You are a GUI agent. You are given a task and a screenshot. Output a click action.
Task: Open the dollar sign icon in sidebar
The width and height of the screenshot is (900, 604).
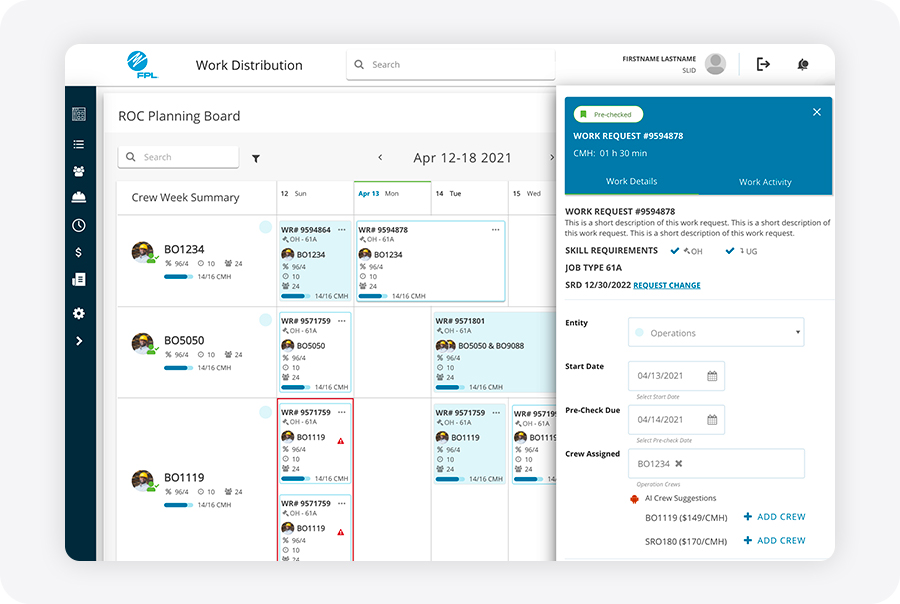[79, 252]
